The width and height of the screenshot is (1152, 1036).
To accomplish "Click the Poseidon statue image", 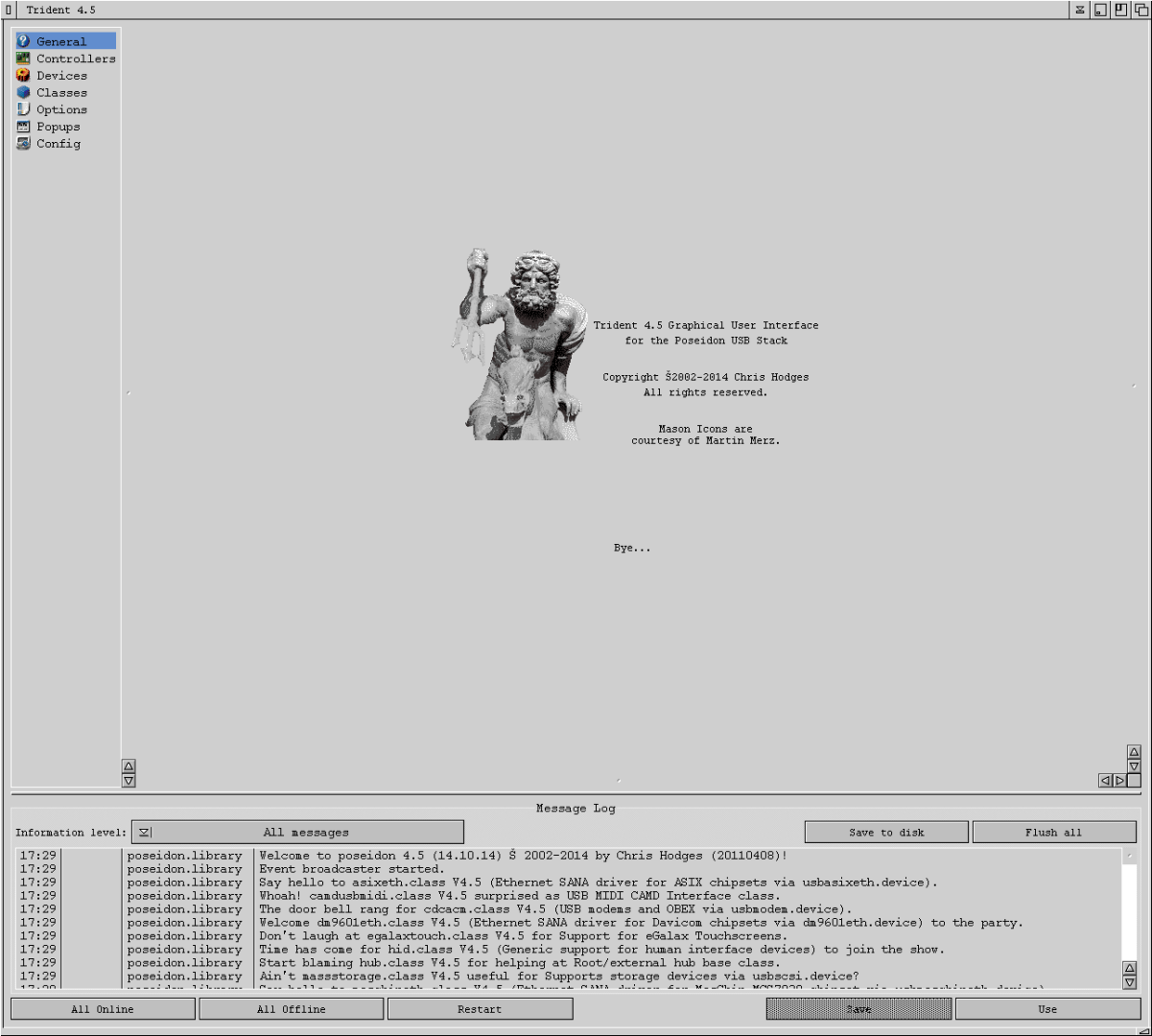I will coord(519,345).
